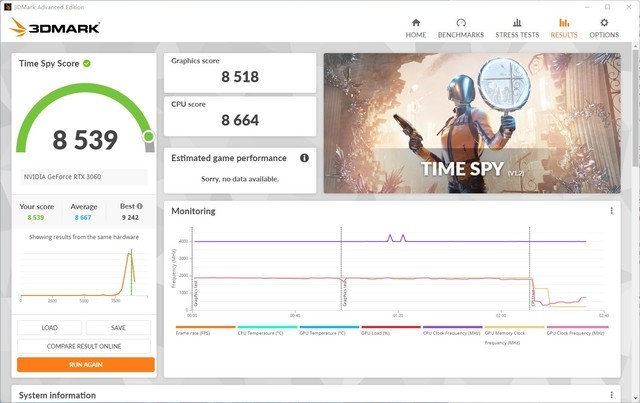Viewport: 640px width, 403px height.
Task: Open System information three-dot menu
Action: (611, 395)
